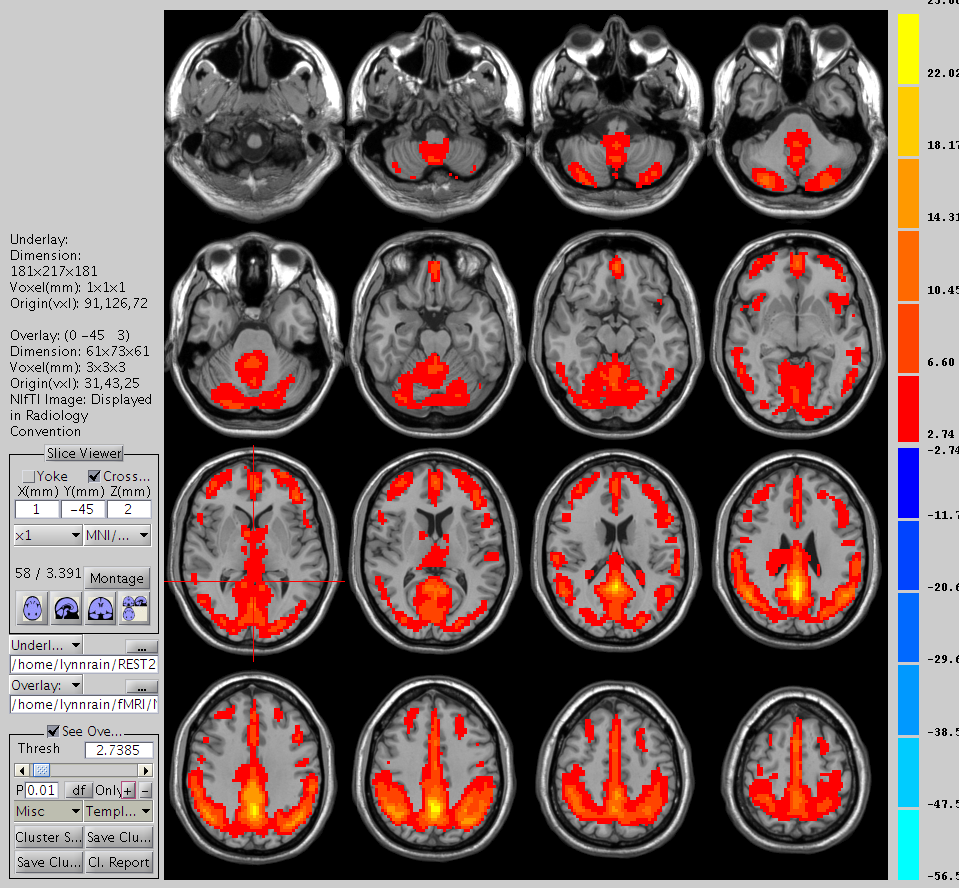Click the brain slice showing the red crosshair
959x888 pixels.
254,552
